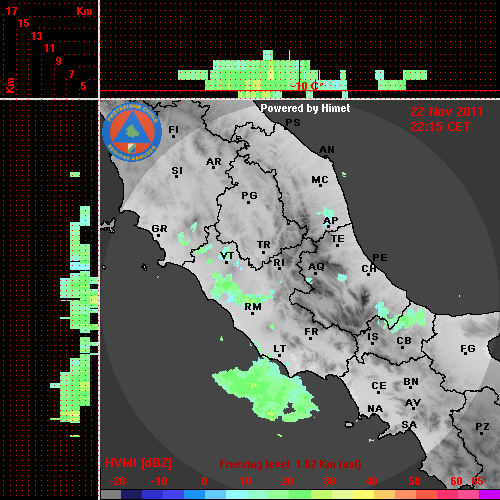The width and height of the screenshot is (500, 500).
Task: Select the VT city label
Action: click(227, 256)
